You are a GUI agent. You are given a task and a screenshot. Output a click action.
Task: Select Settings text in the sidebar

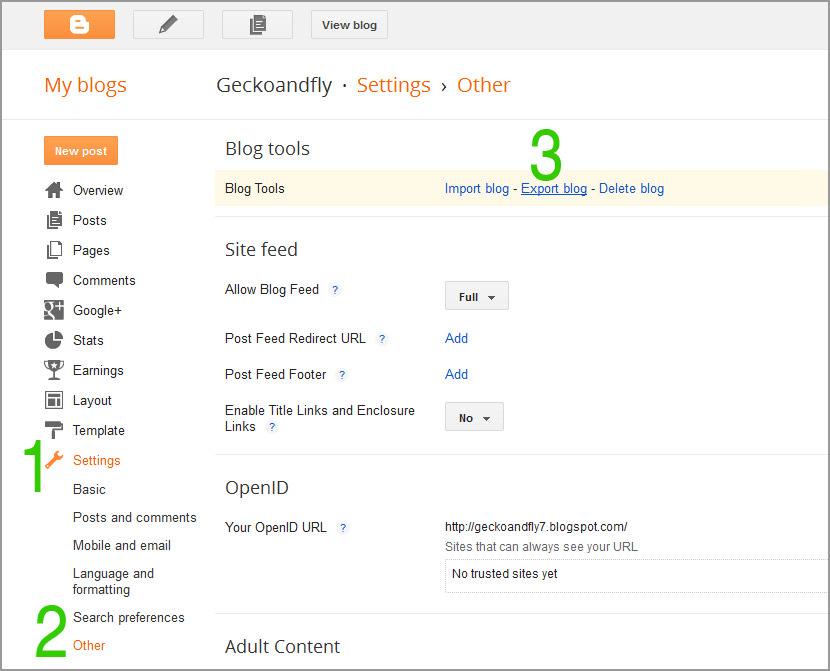pyautogui.click(x=97, y=460)
